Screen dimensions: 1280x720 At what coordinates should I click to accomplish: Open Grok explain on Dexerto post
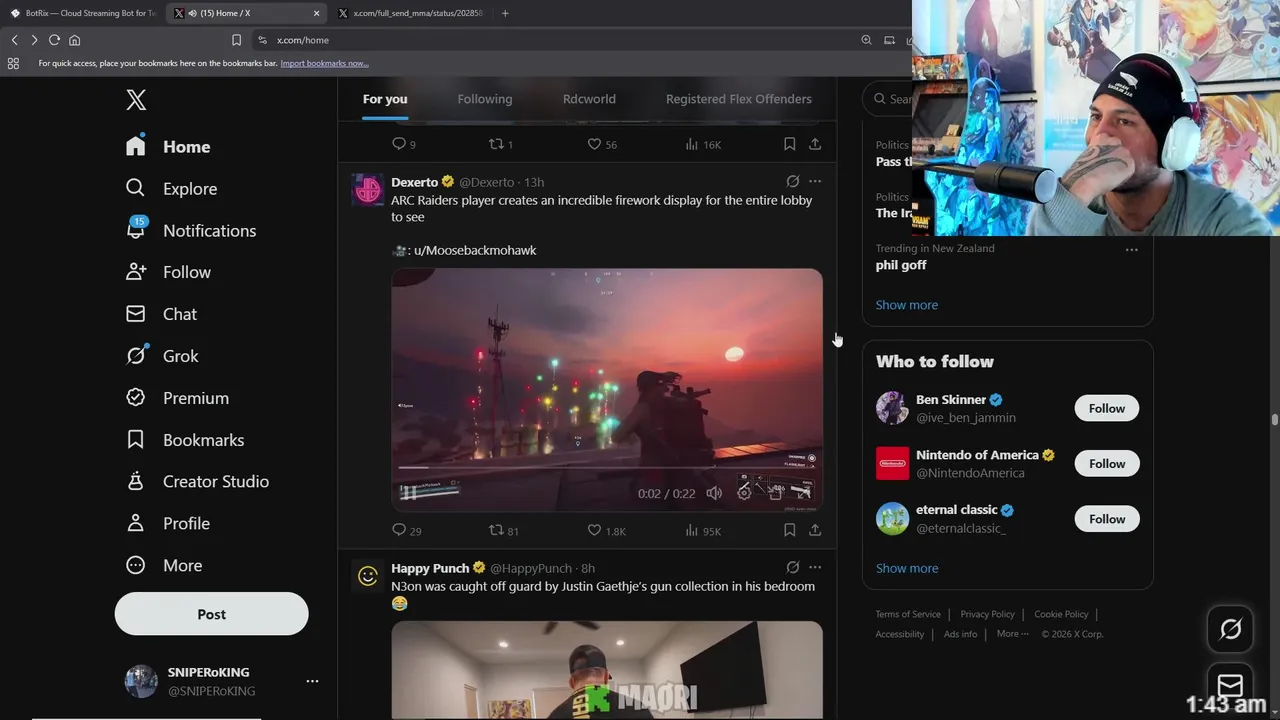coord(792,181)
